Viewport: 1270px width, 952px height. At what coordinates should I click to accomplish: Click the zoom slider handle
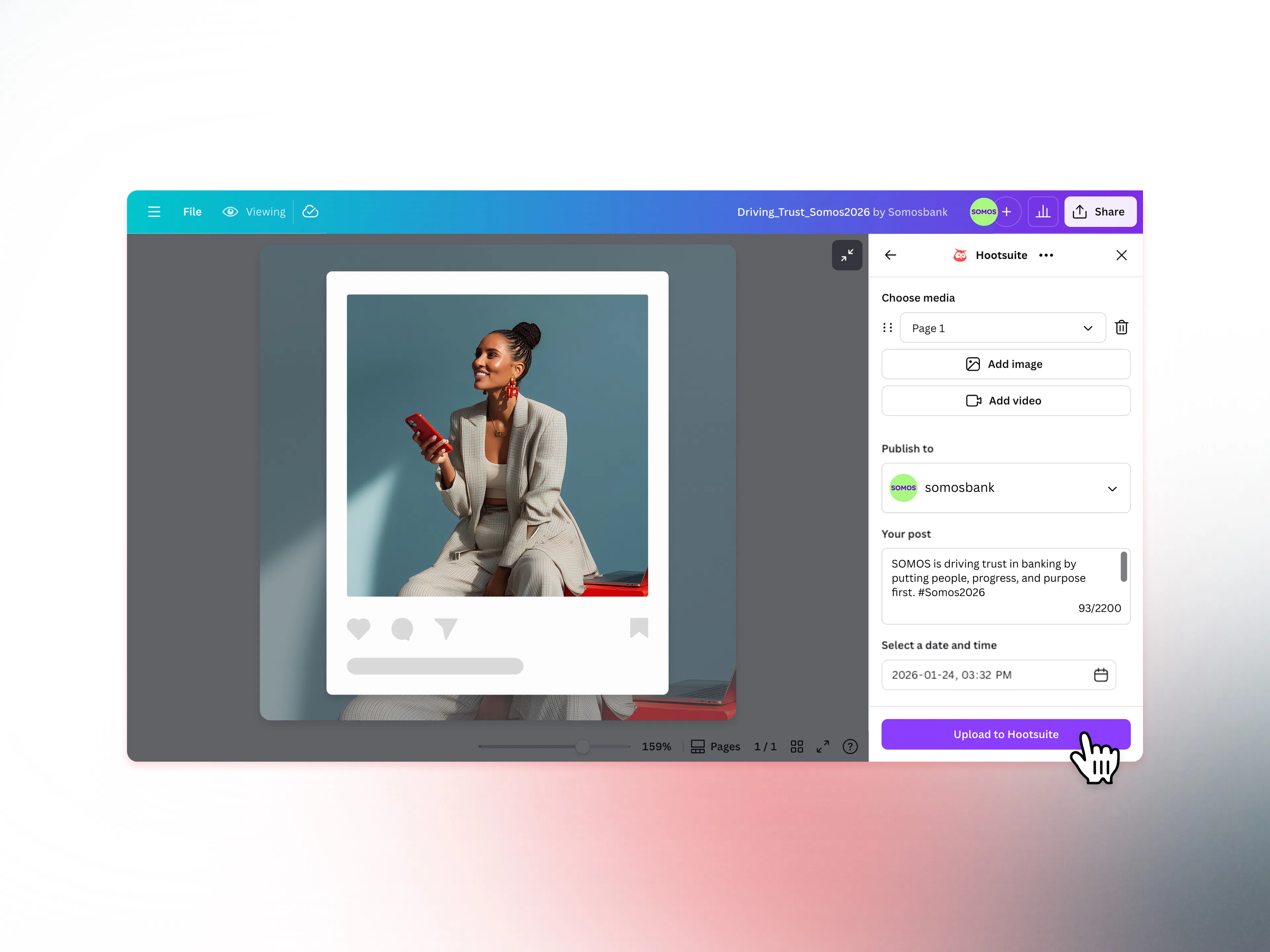[582, 747]
